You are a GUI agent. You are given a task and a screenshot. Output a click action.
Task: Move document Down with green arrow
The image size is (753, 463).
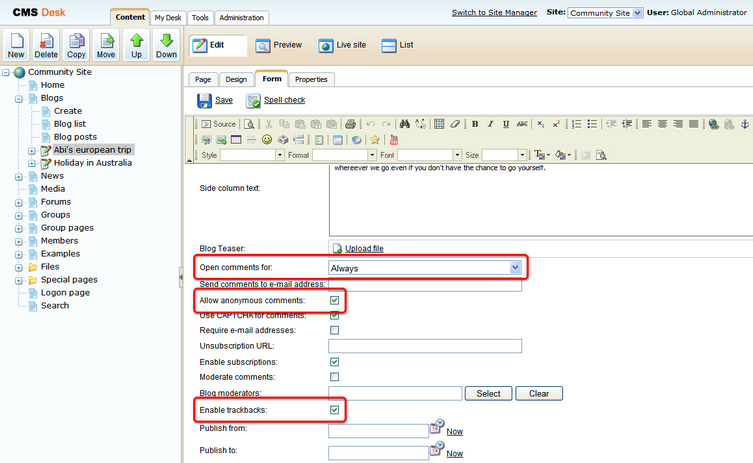[166, 45]
